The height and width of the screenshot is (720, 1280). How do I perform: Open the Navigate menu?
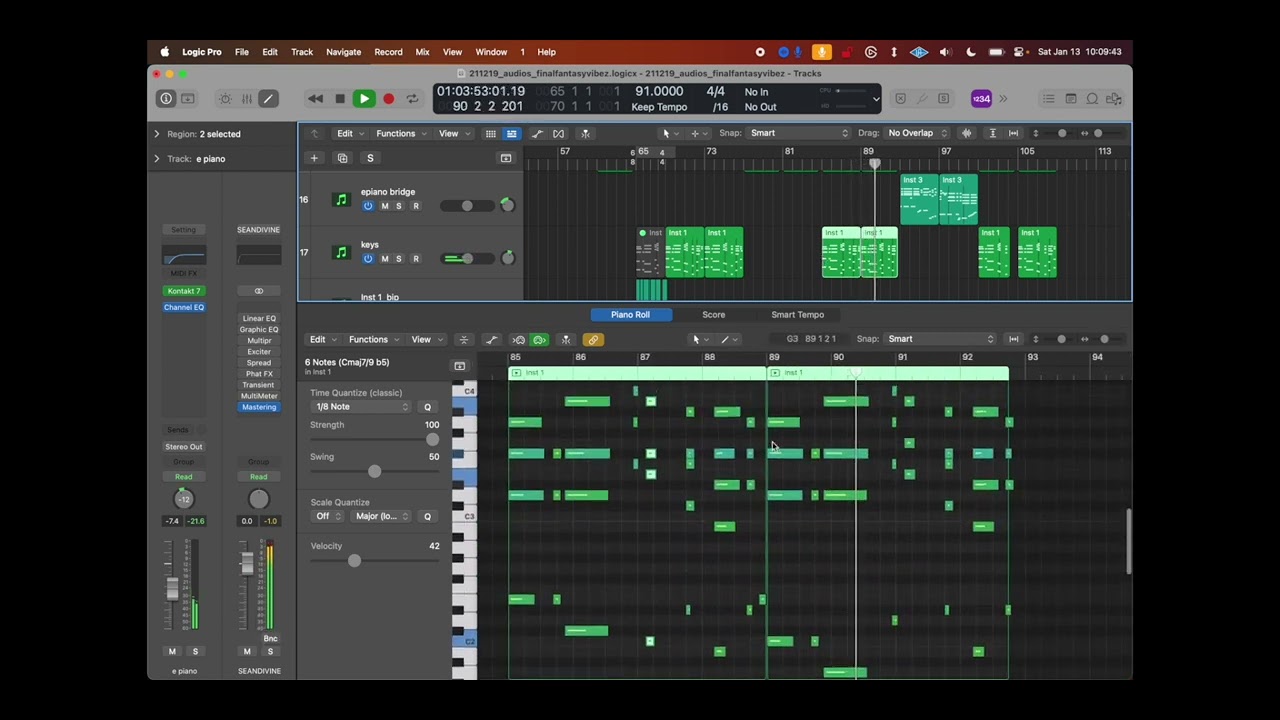click(x=343, y=52)
